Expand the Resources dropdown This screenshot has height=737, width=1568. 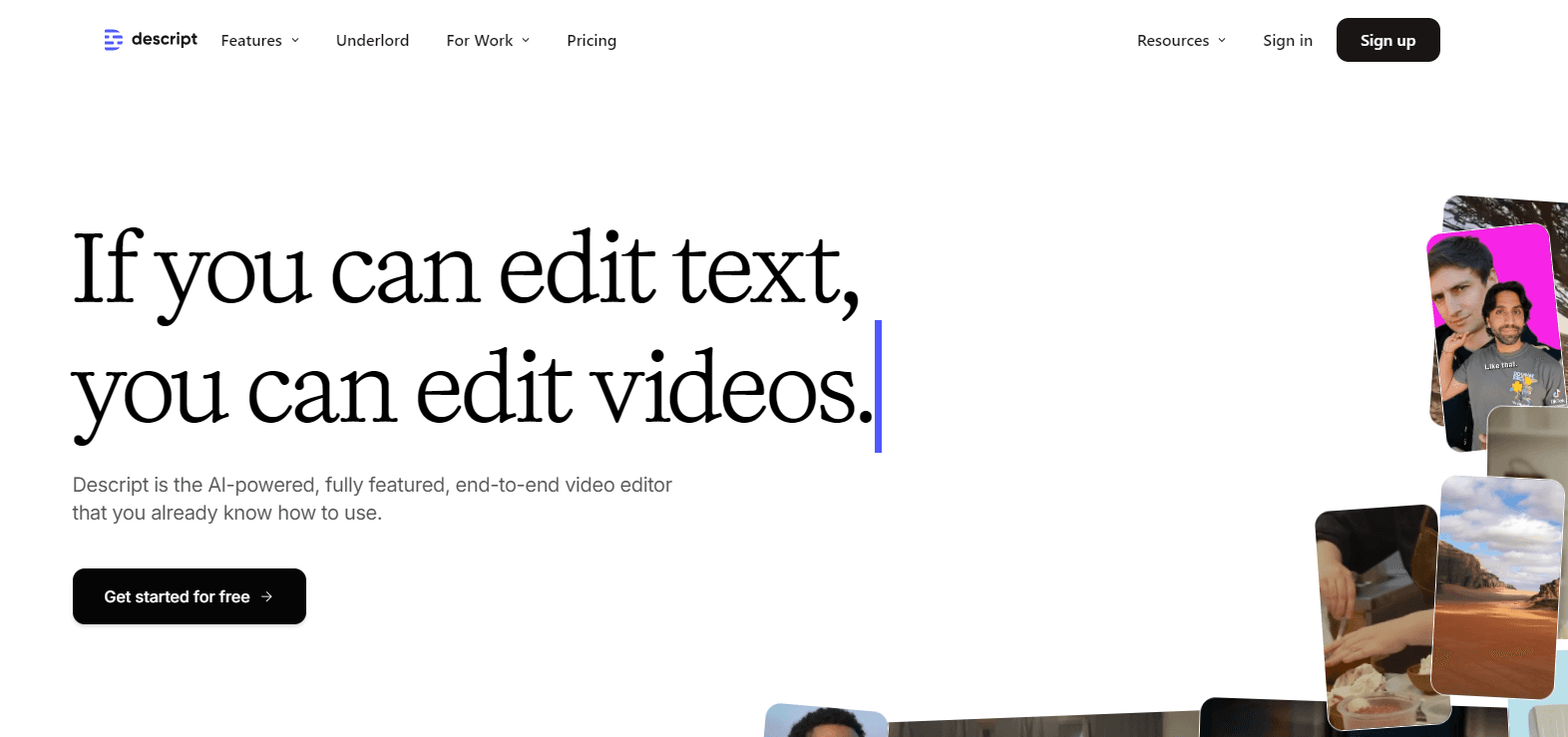(x=1181, y=41)
